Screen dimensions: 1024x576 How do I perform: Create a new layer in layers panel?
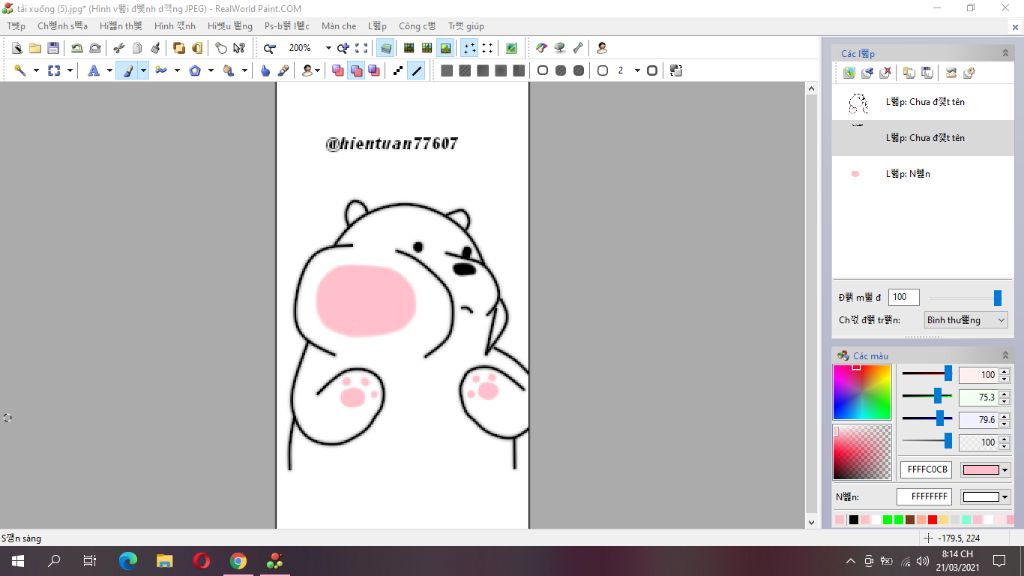pyautogui.click(x=849, y=72)
